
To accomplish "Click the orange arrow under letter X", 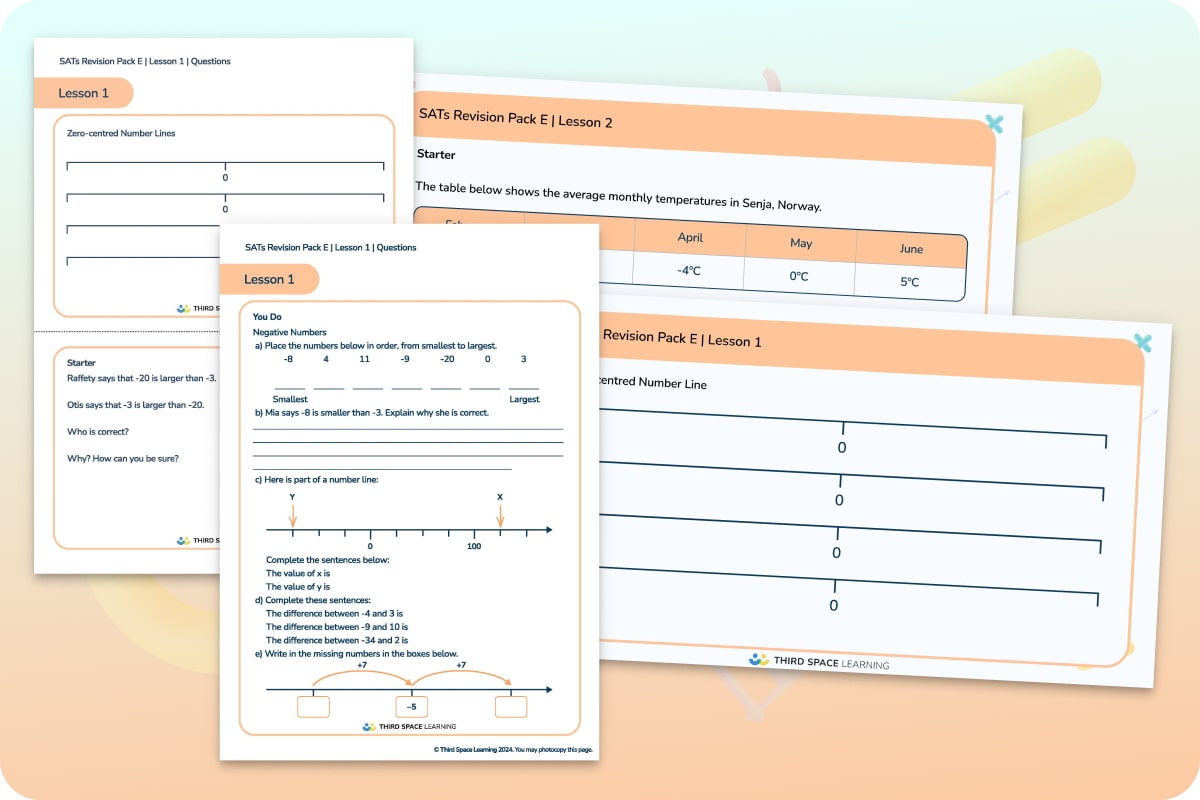I will pos(500,516).
